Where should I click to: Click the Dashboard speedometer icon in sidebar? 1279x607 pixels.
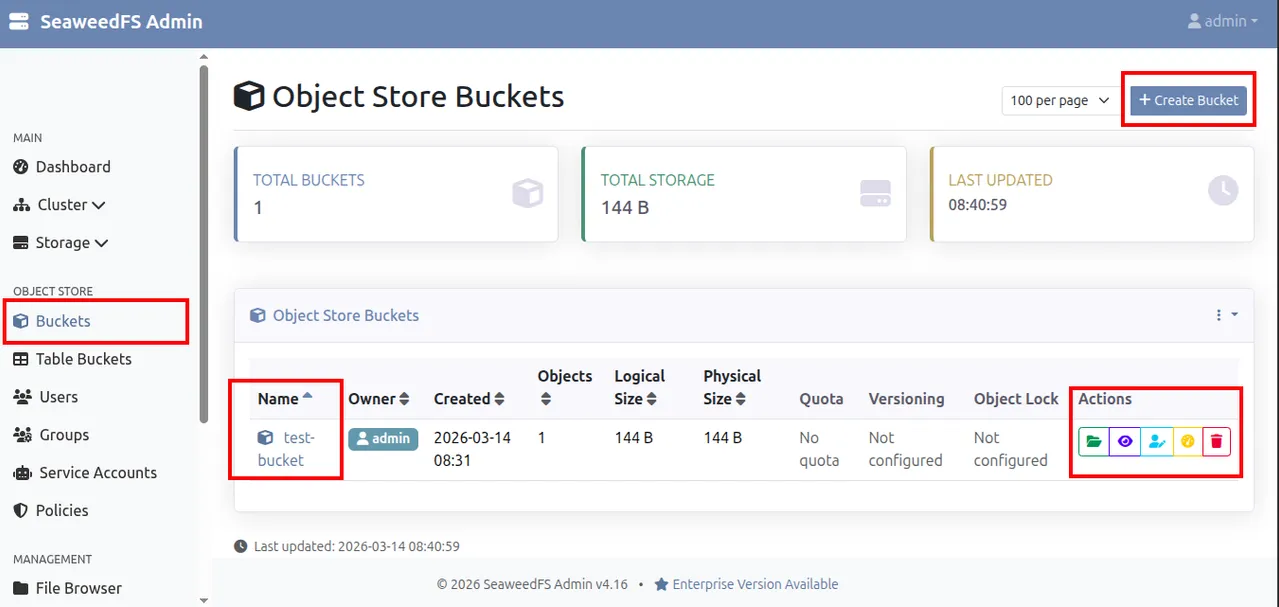[20, 167]
